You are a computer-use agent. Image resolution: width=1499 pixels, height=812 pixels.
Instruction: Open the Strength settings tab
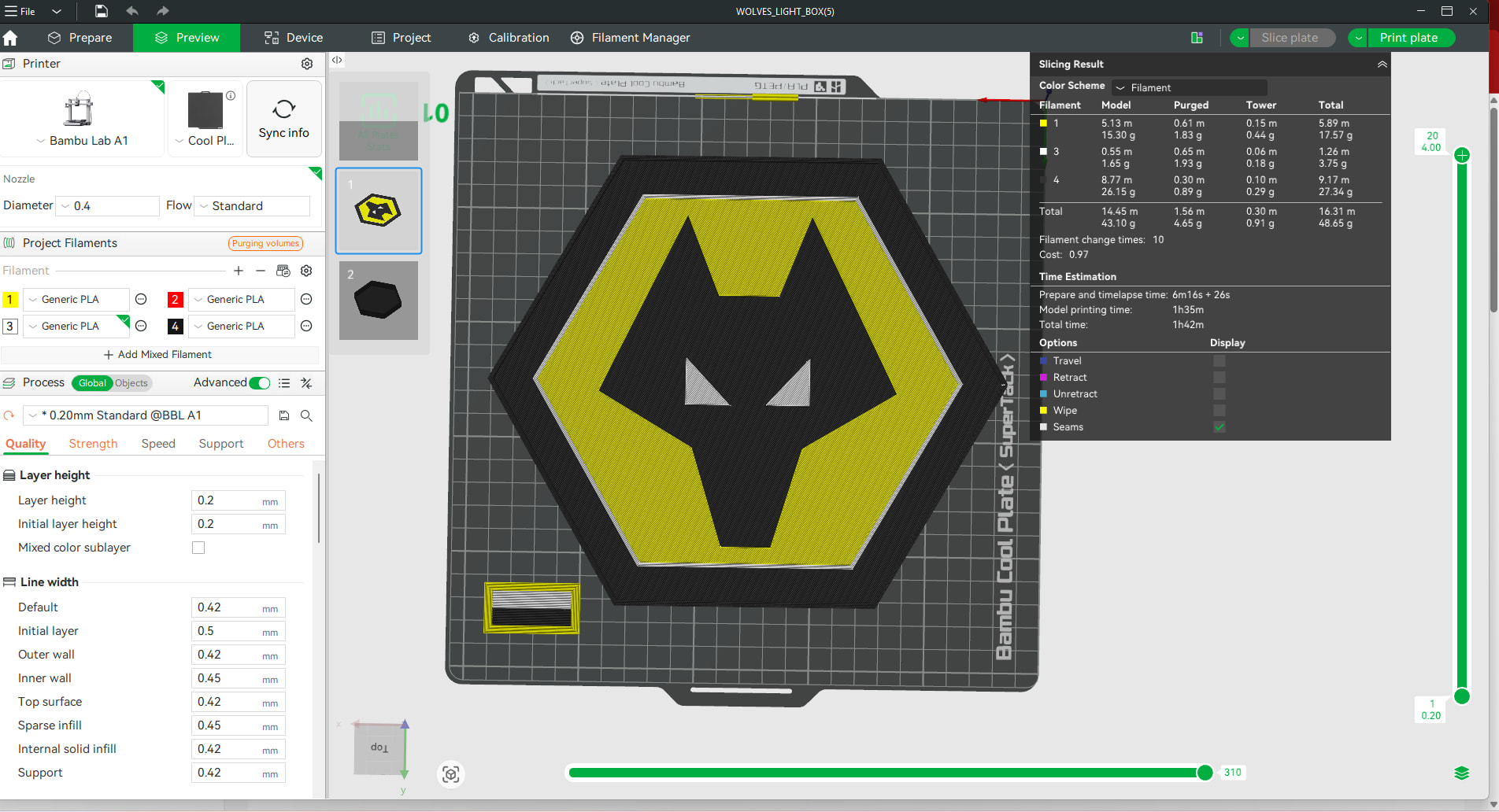[x=93, y=444]
